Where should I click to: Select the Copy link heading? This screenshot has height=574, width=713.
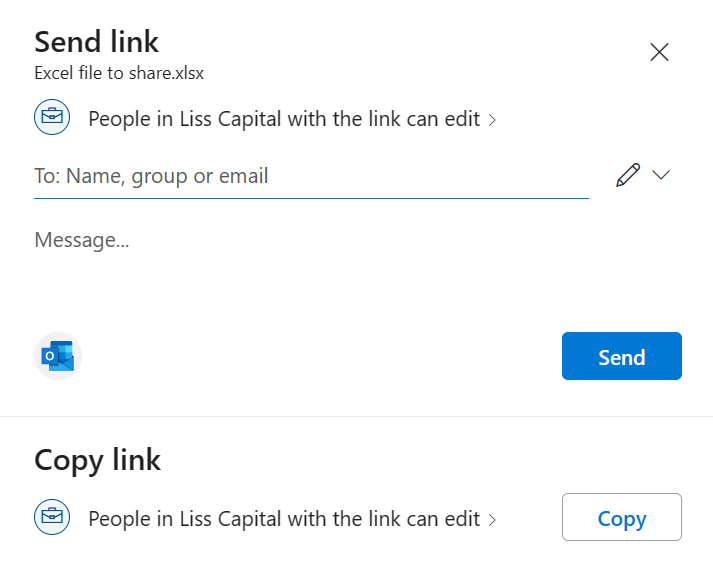97,460
